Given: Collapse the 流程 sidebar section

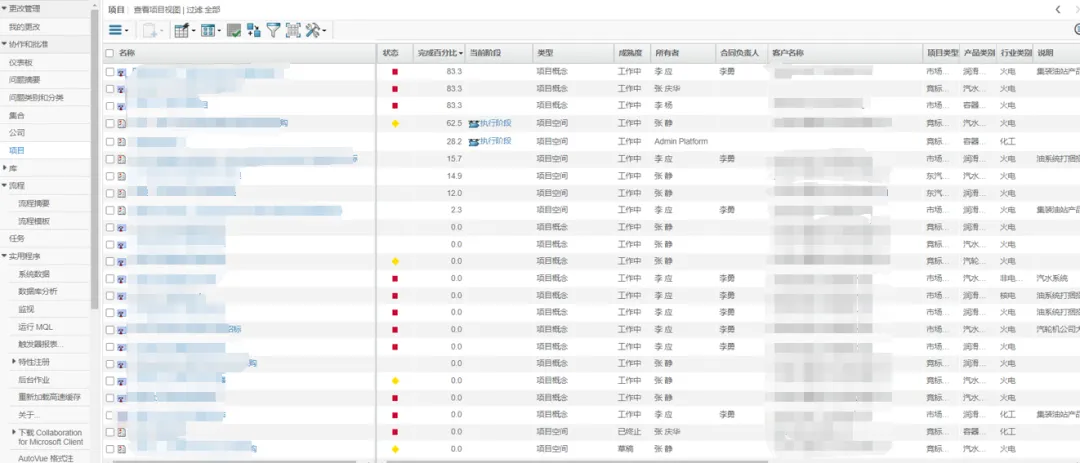Looking at the screenshot, I should click(x=4, y=186).
